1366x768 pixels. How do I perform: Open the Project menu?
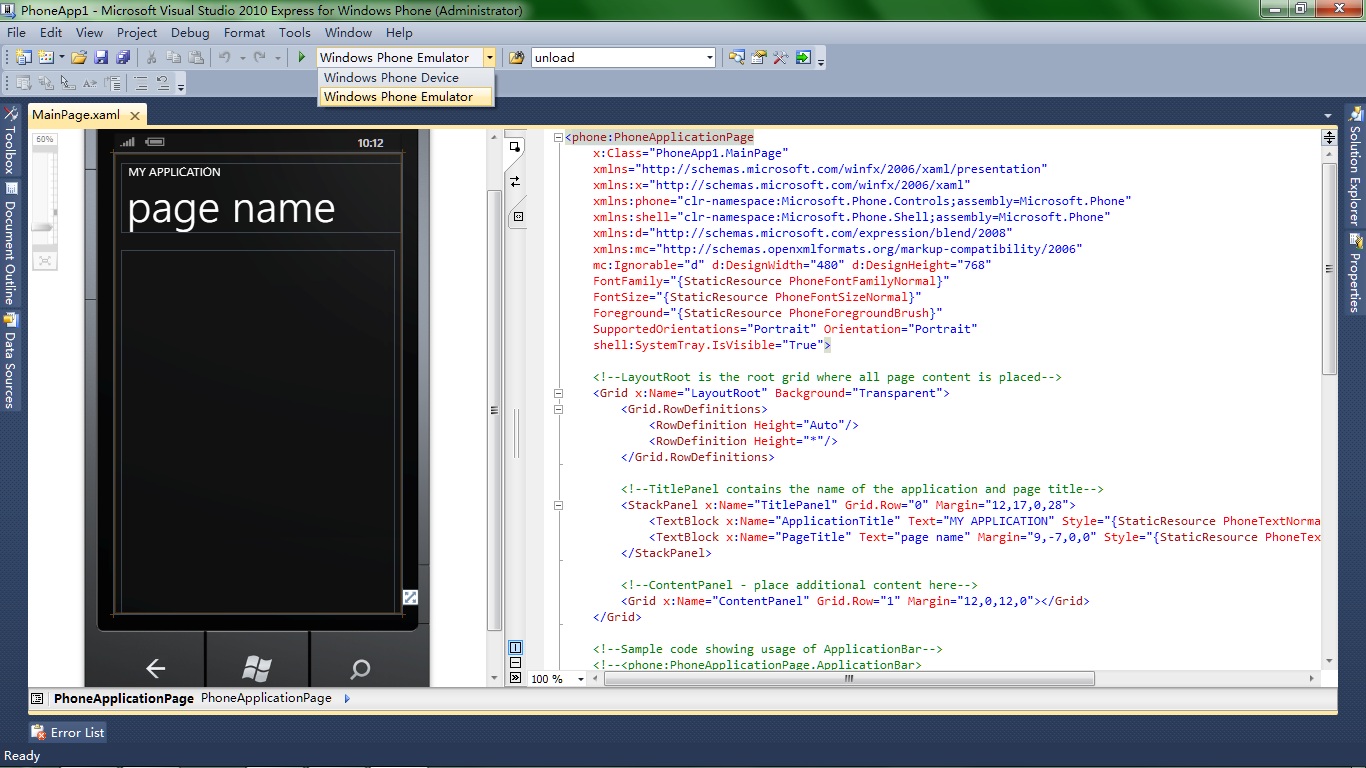point(137,32)
